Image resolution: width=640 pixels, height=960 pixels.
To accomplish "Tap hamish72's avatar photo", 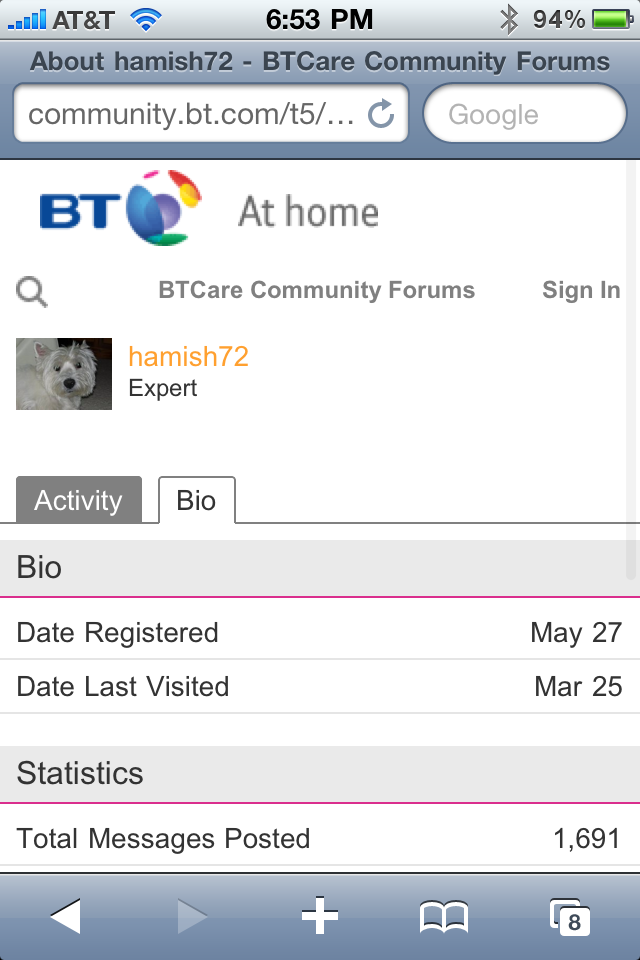I will (x=62, y=373).
